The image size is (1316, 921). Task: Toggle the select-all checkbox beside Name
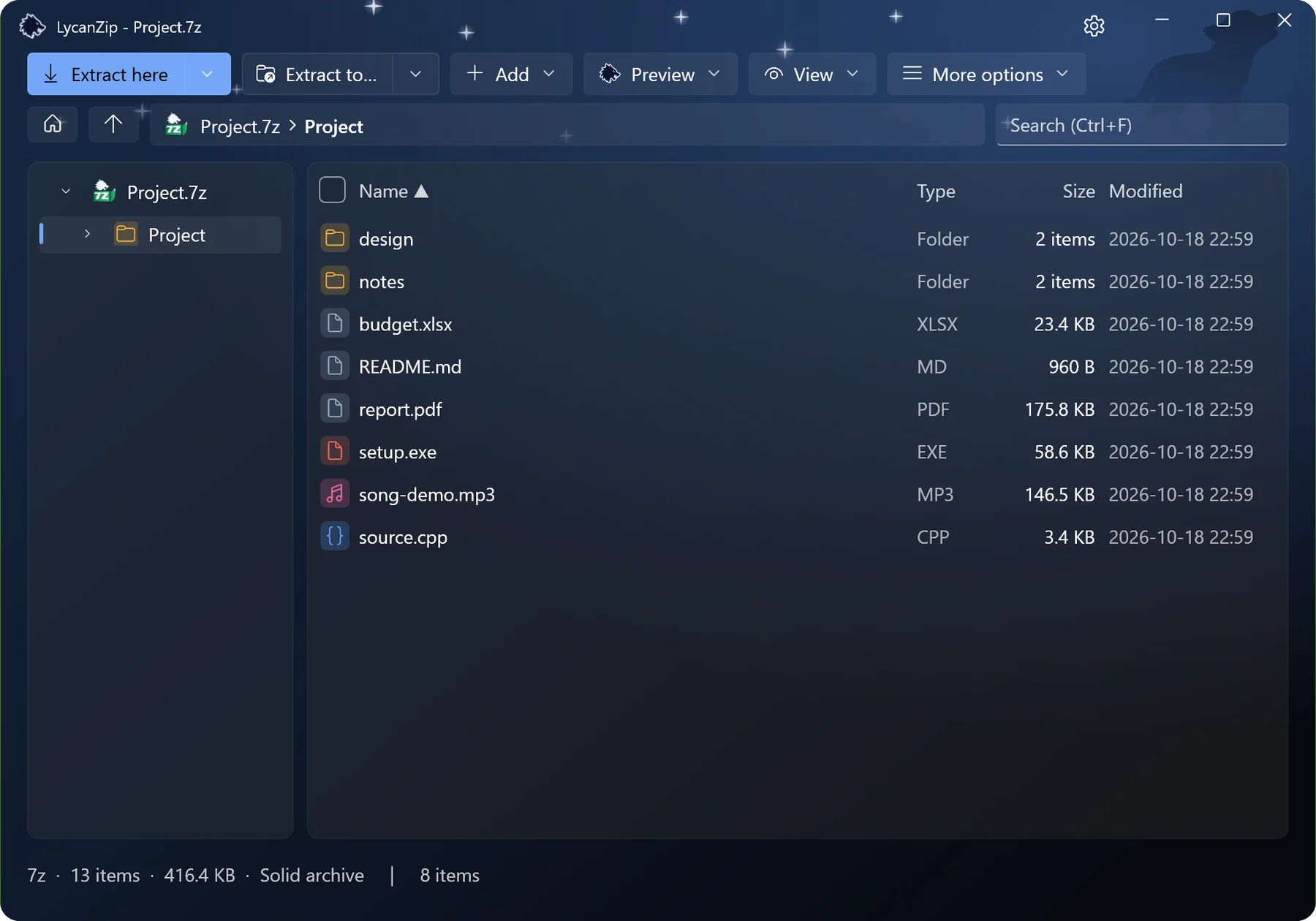coord(332,190)
